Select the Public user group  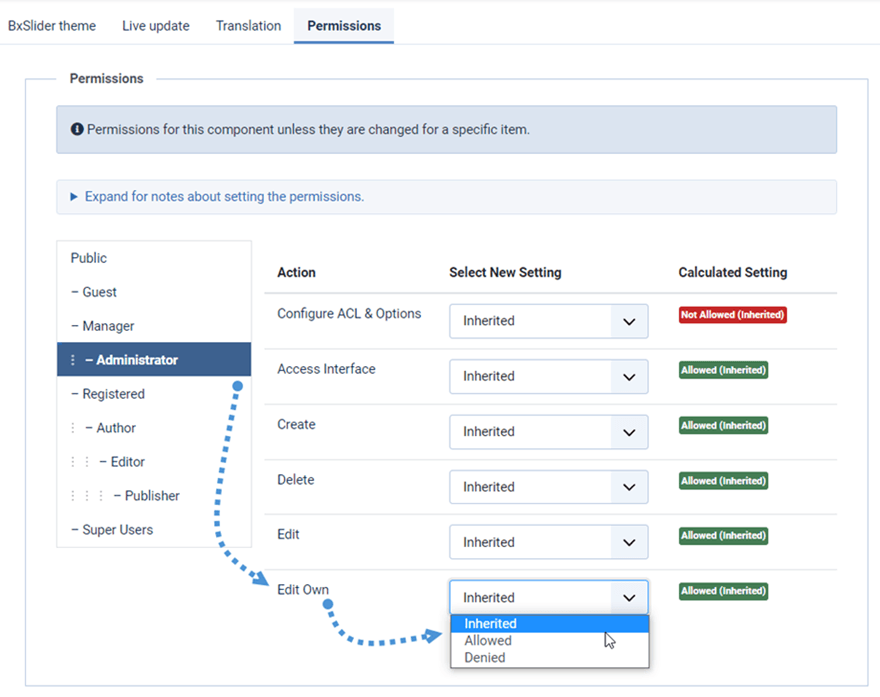pos(89,258)
